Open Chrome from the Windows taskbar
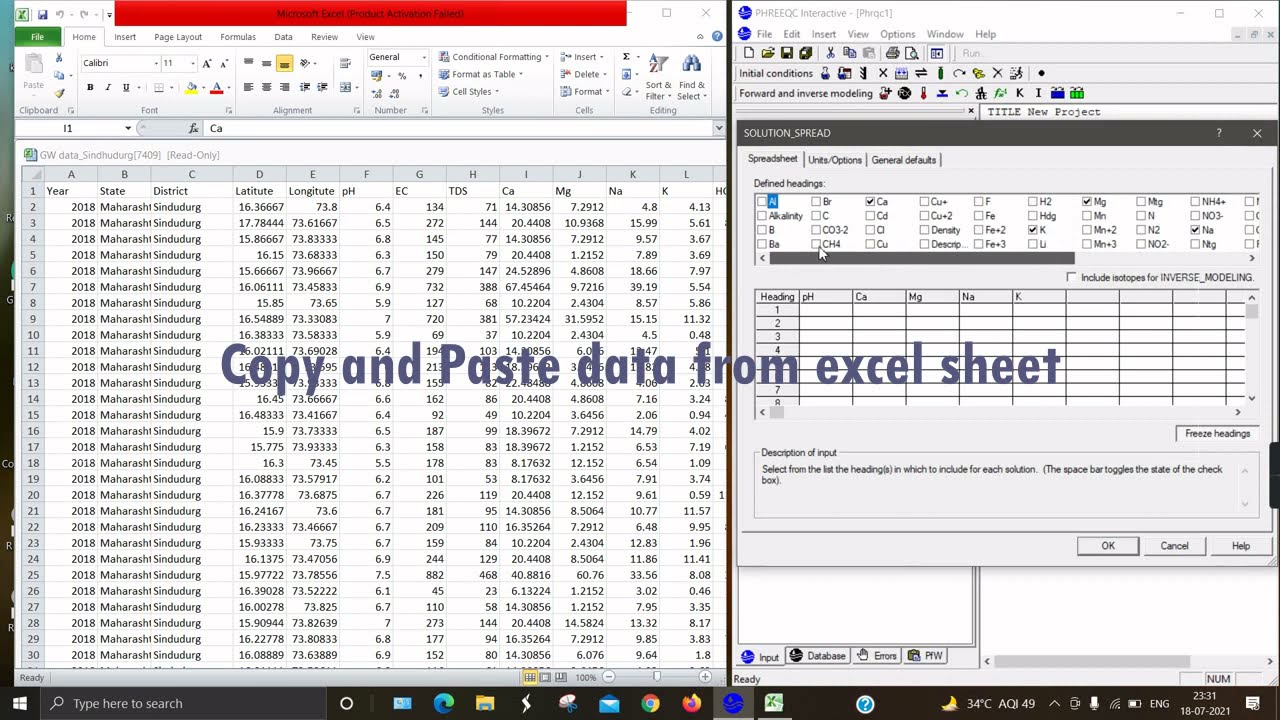Viewport: 1280px width, 720px height. [x=650, y=703]
